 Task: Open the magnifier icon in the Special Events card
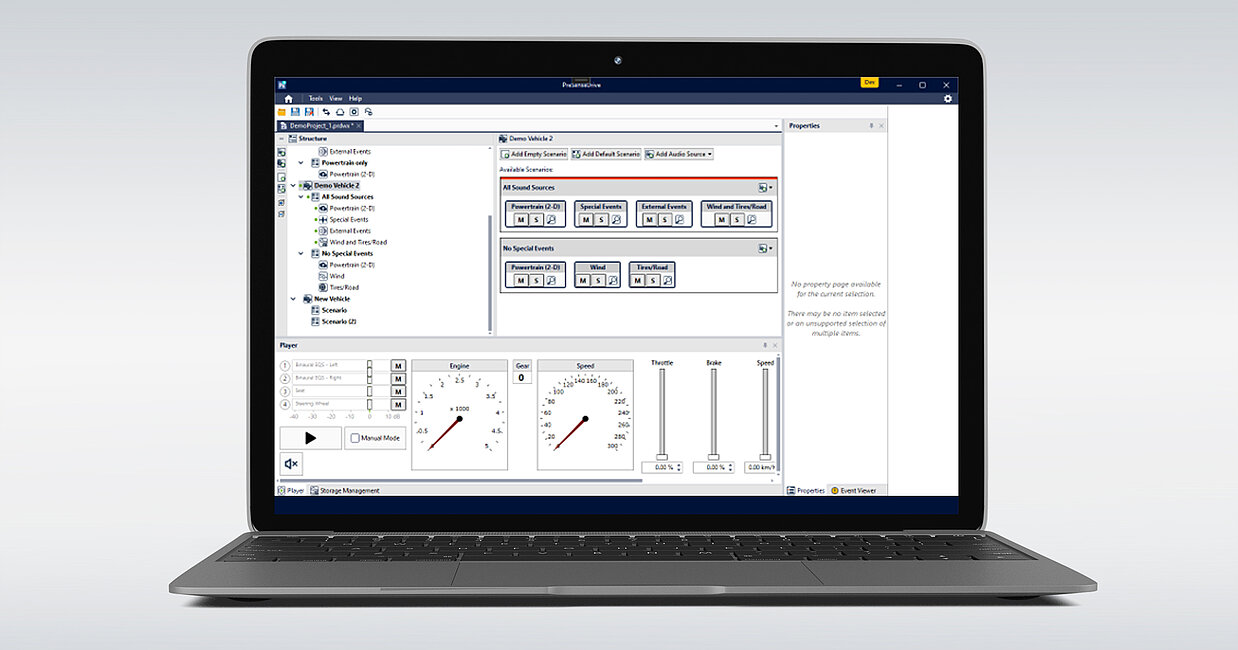coord(616,220)
